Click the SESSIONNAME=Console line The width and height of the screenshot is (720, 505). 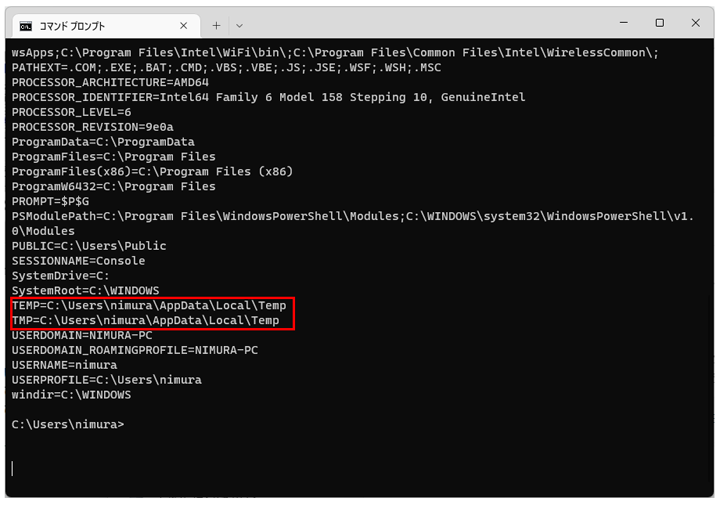coord(79,261)
